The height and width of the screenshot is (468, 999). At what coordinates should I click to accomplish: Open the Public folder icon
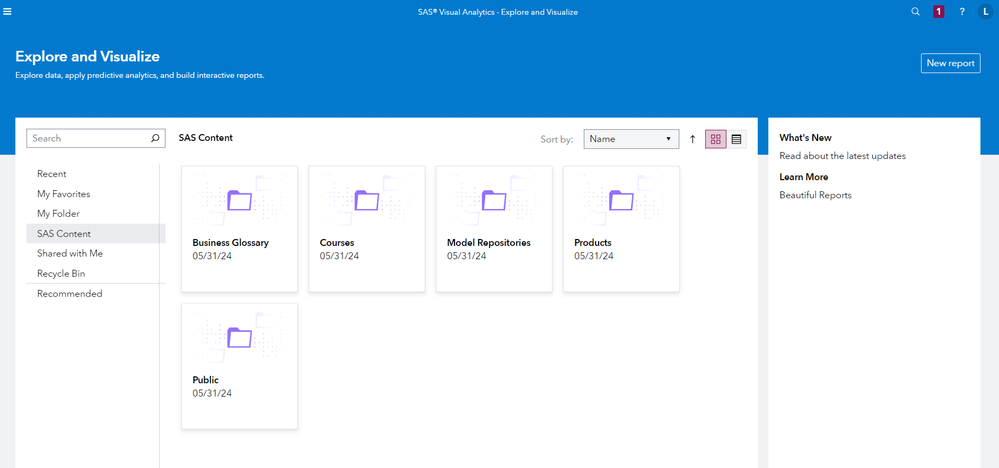pos(240,337)
